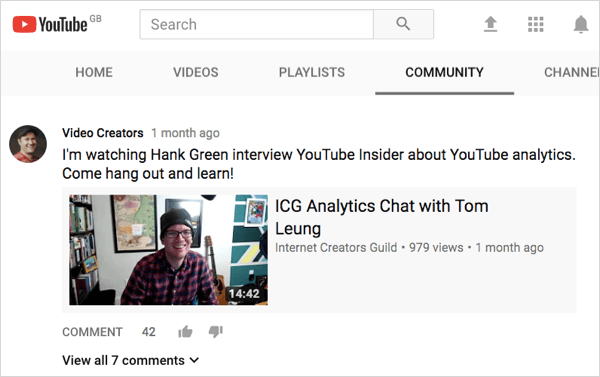Screen dimensions: 600x377
Task: Switch to the Videos tab
Action: (x=196, y=72)
